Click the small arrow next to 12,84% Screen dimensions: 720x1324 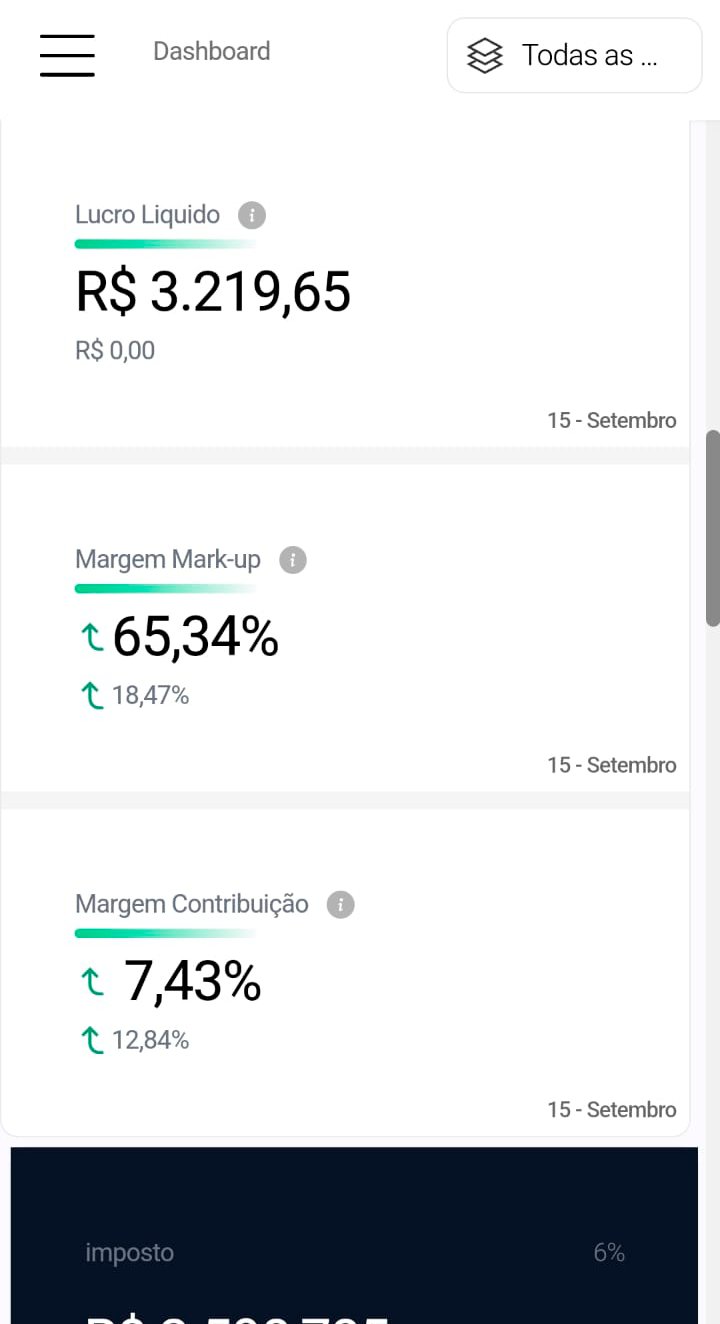tap(92, 1040)
